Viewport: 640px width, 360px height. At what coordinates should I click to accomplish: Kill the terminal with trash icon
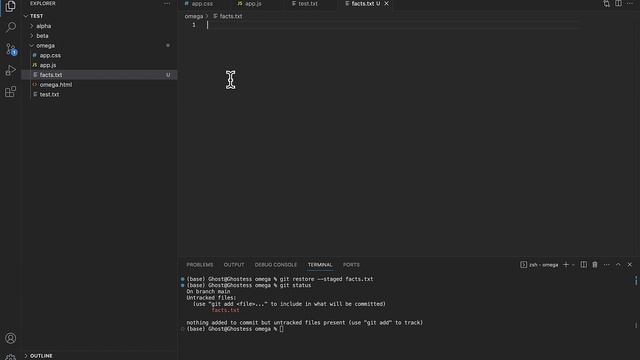(595, 264)
